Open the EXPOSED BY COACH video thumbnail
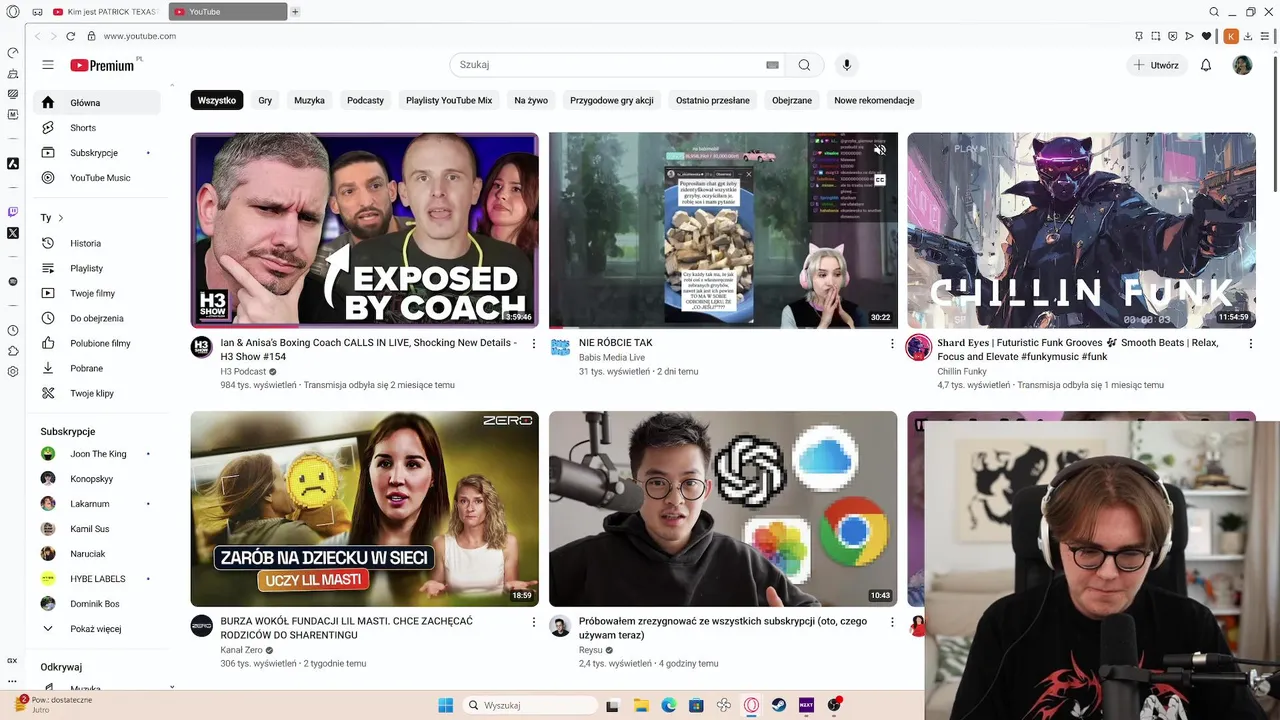This screenshot has height=720, width=1280. pyautogui.click(x=364, y=230)
